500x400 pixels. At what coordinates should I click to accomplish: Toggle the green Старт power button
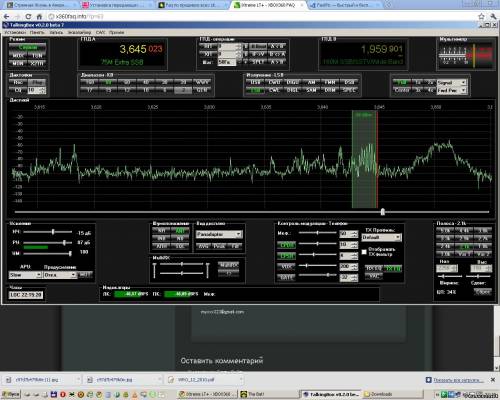(28, 48)
